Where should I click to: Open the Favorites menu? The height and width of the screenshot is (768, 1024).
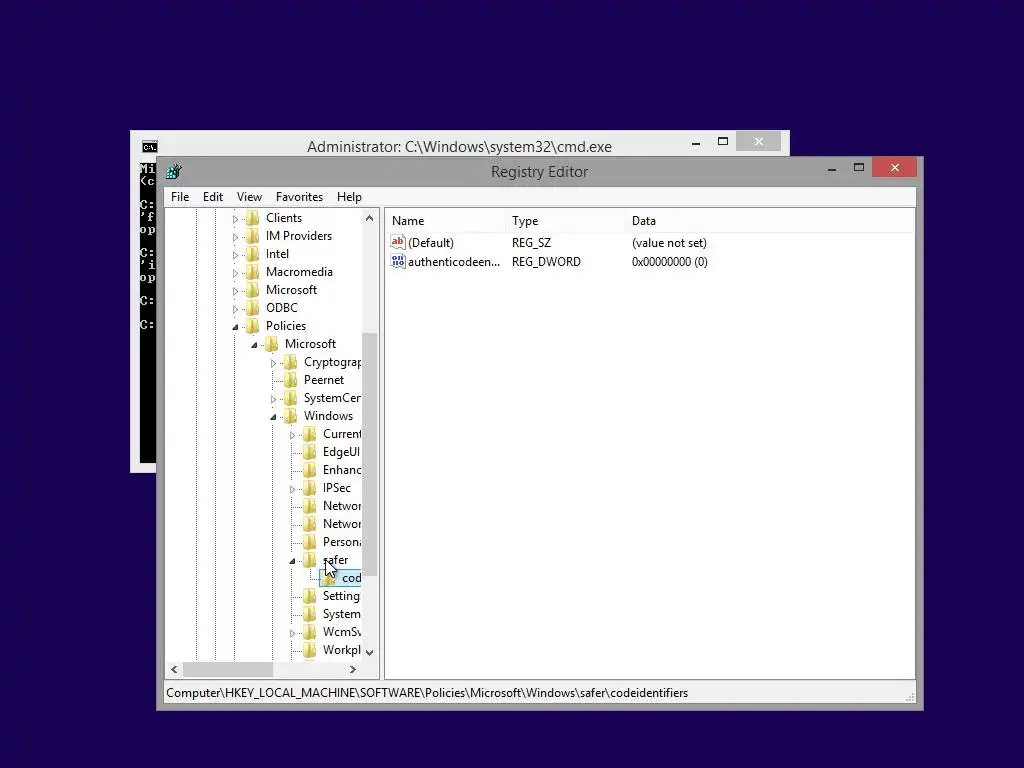coord(299,197)
